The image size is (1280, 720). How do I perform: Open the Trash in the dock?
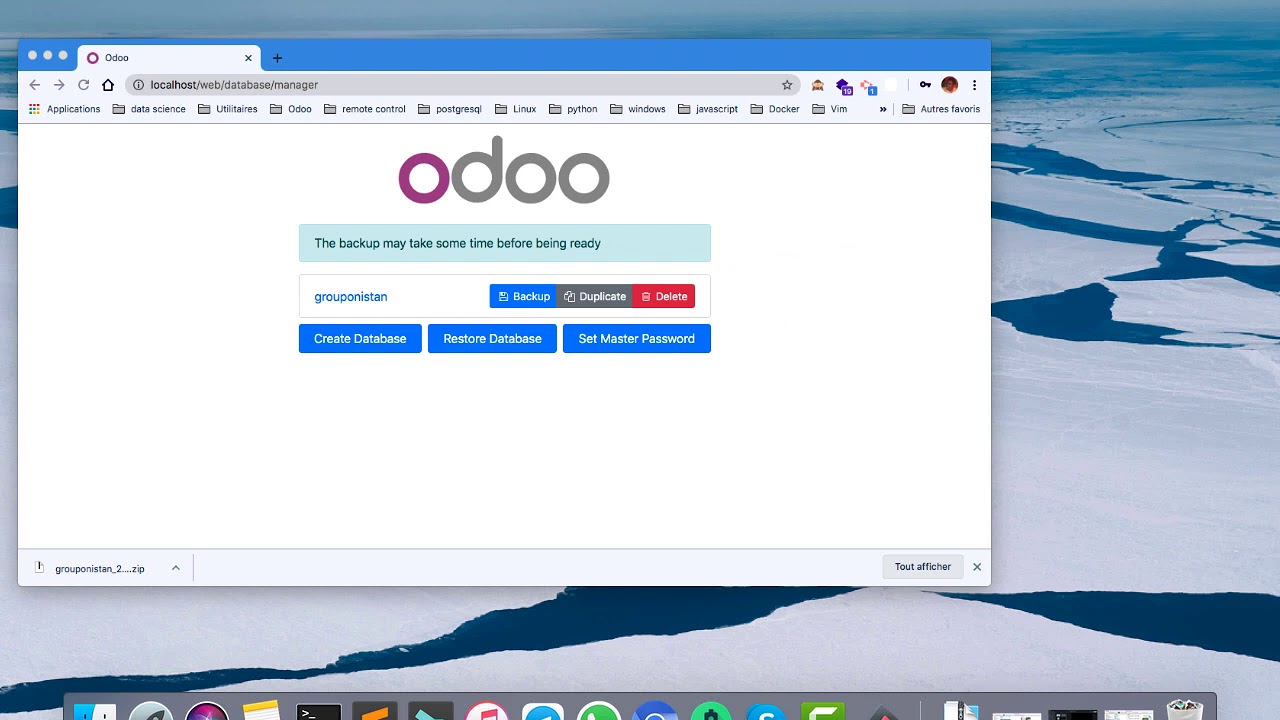(x=1185, y=709)
